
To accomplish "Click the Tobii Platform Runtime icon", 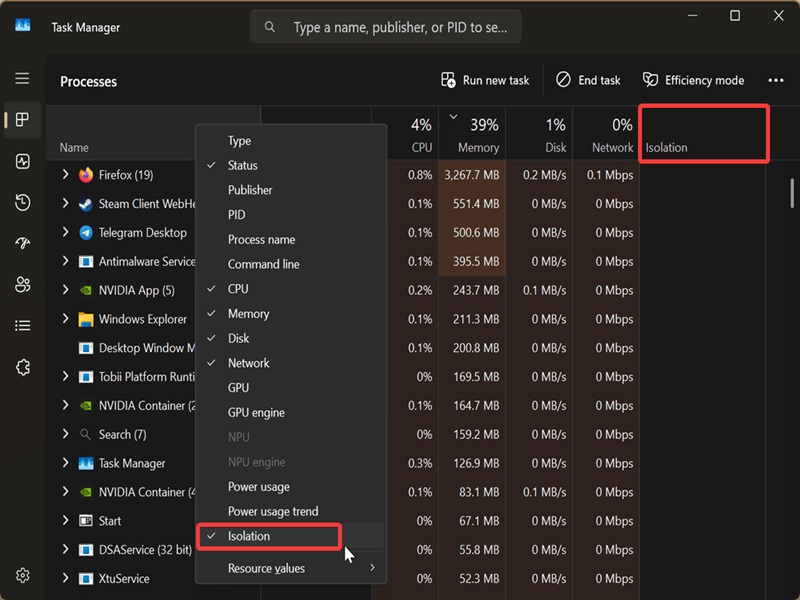I will [86, 377].
